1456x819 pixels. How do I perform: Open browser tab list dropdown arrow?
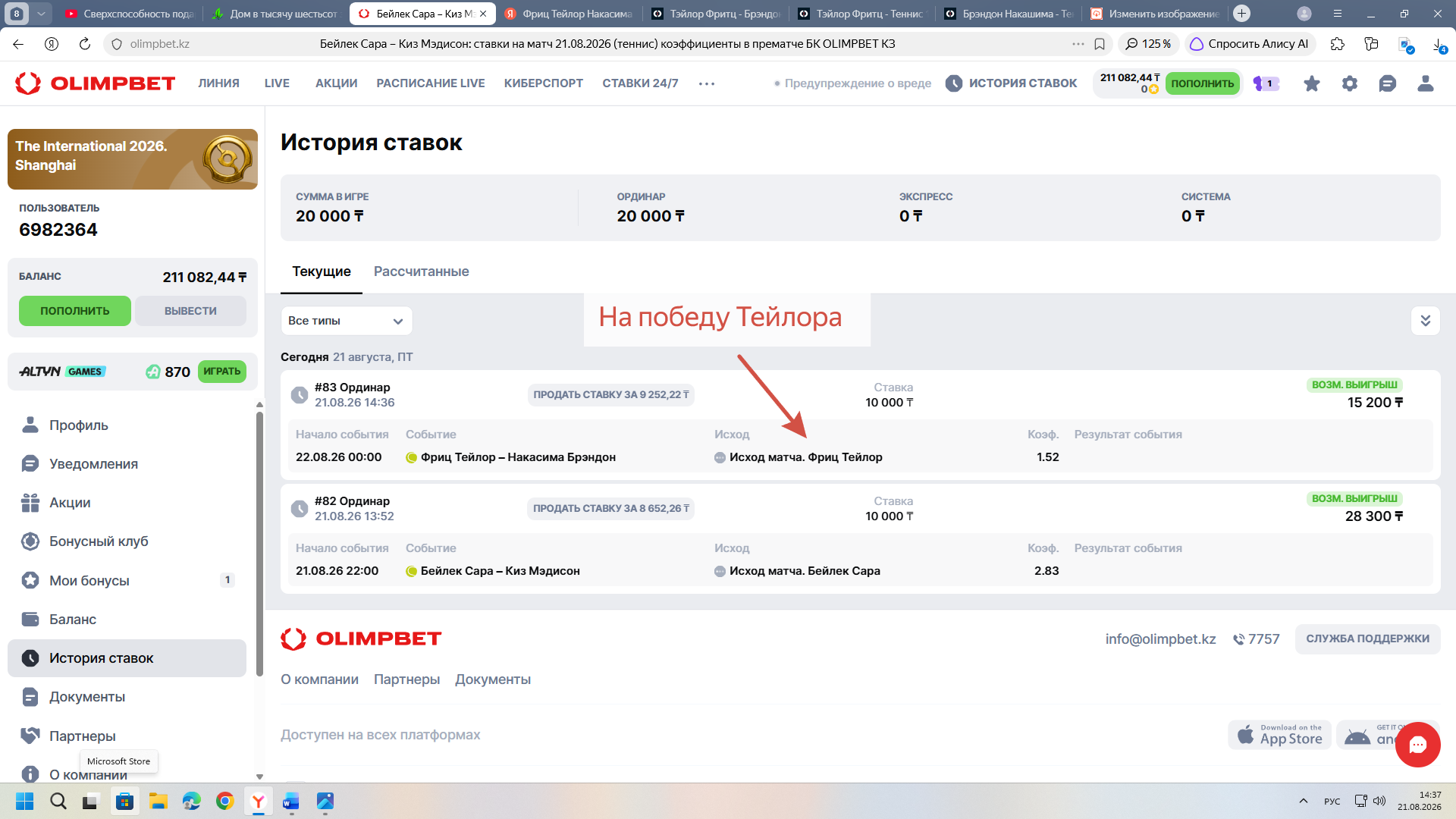click(41, 13)
